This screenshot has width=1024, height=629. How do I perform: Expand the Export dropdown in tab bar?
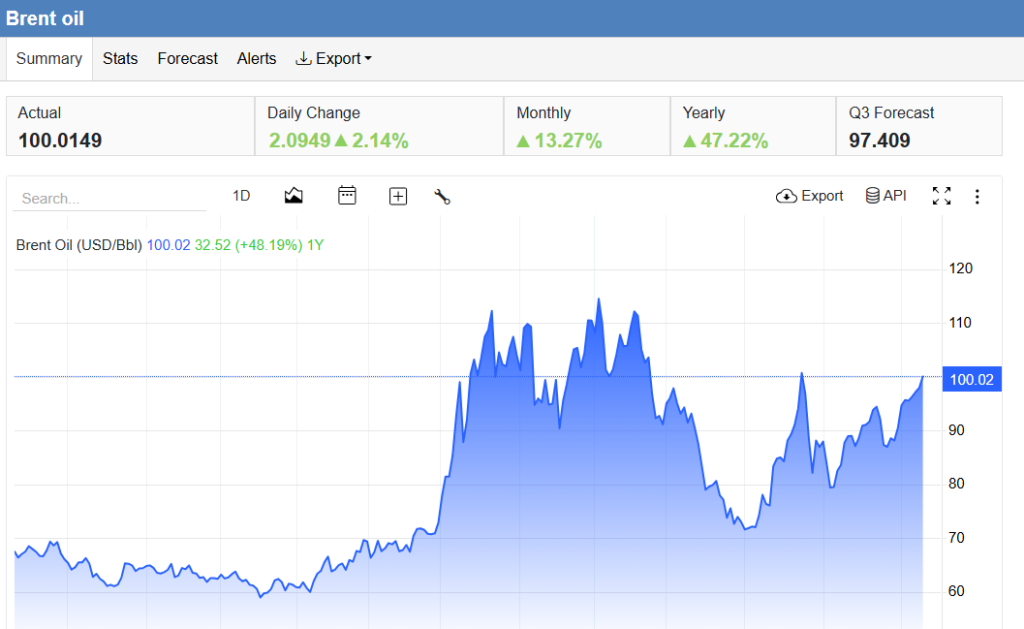334,59
